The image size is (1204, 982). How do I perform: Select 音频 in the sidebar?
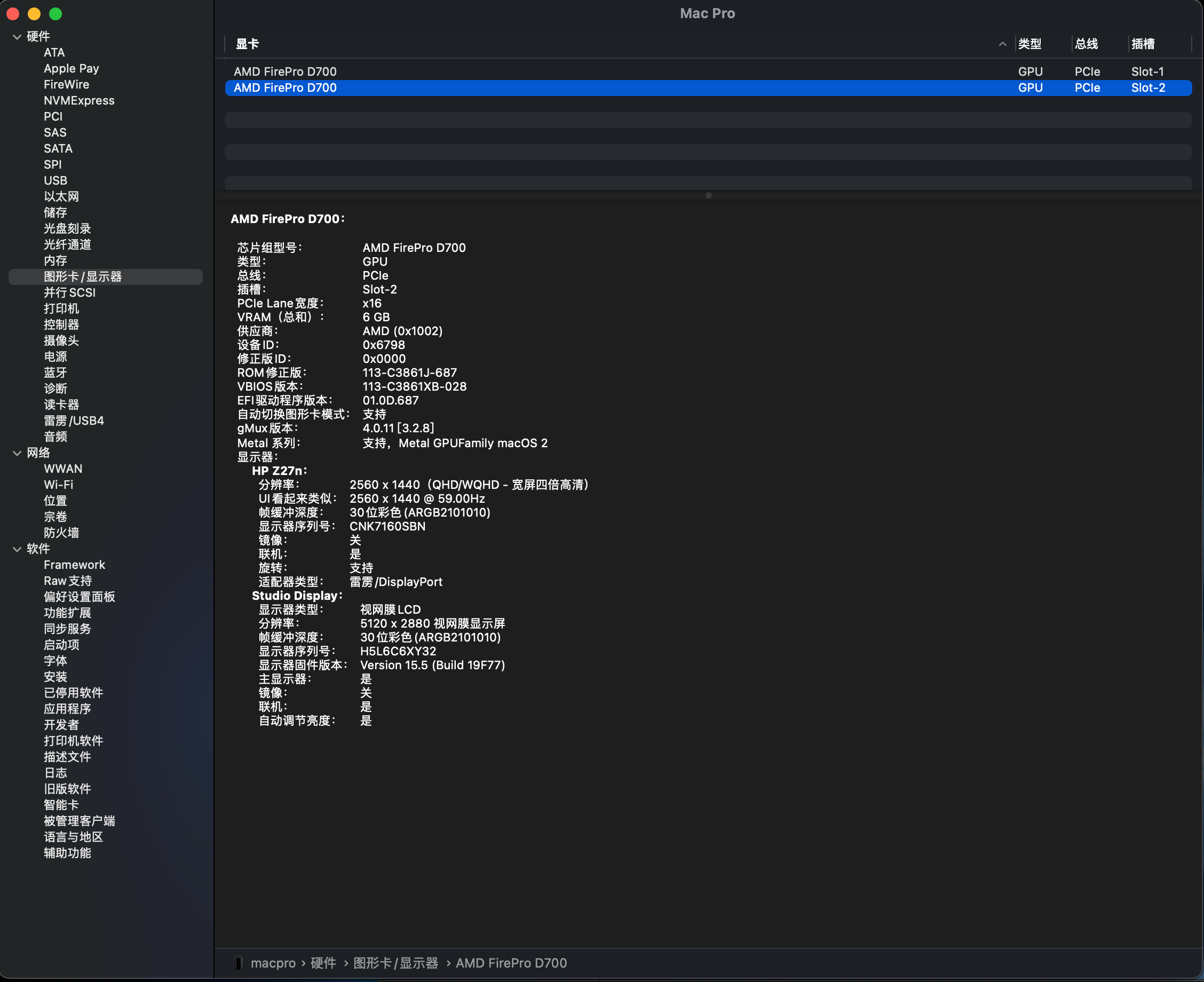point(56,437)
